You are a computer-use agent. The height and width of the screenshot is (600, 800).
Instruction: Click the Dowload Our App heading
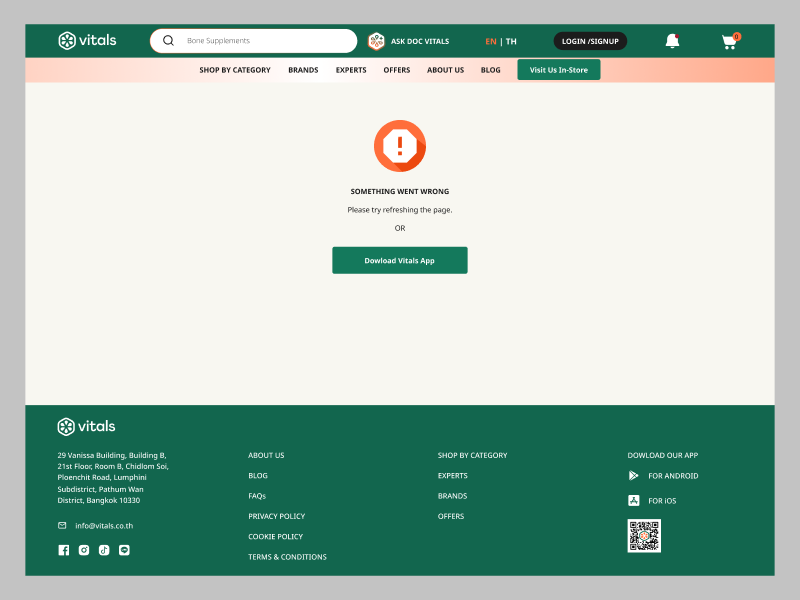[663, 455]
